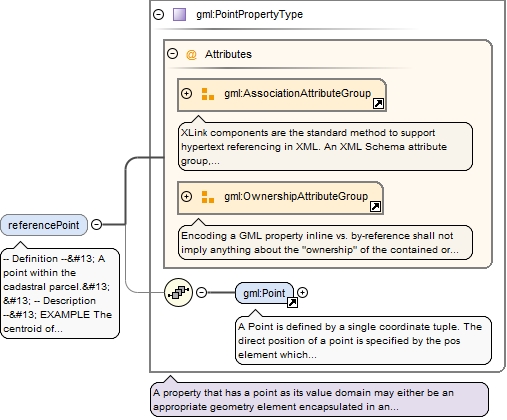Collapse the gml:PointPropertyType container
507x420 pixels.
click(158, 14)
